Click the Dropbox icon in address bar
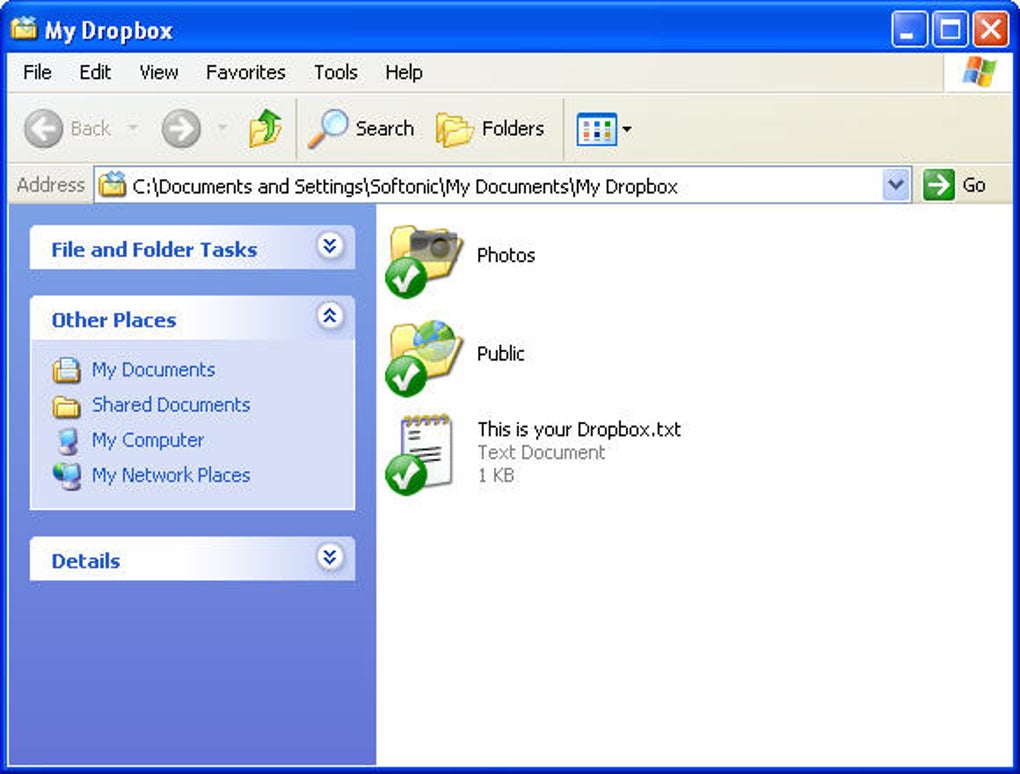This screenshot has height=774, width=1020. [x=112, y=185]
